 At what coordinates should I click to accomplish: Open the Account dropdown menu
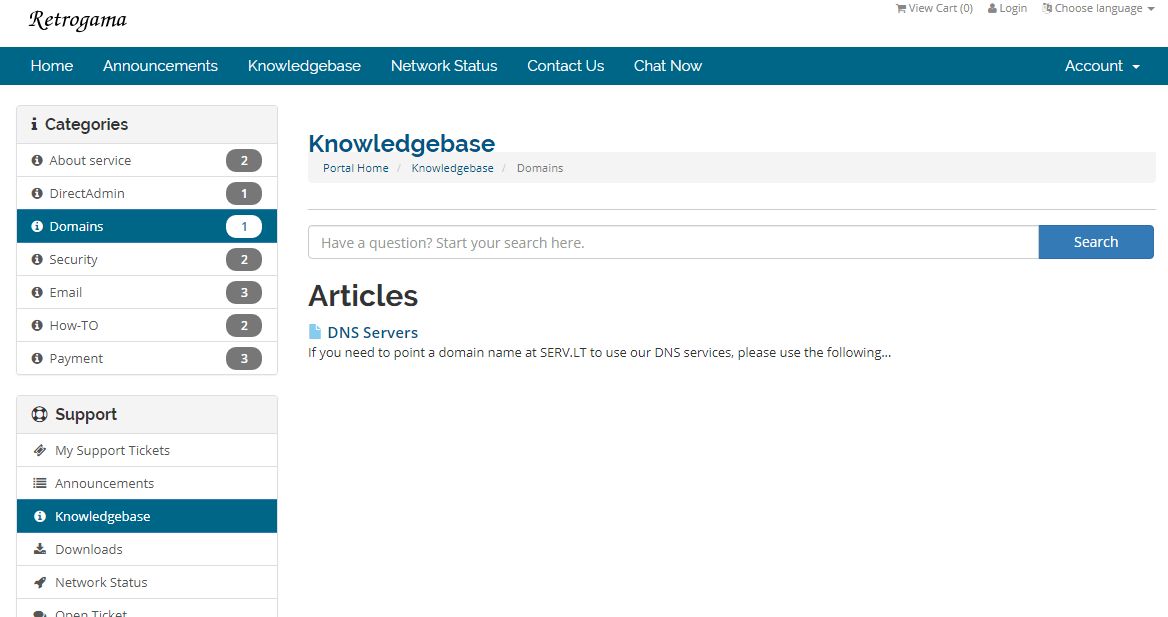(1102, 66)
